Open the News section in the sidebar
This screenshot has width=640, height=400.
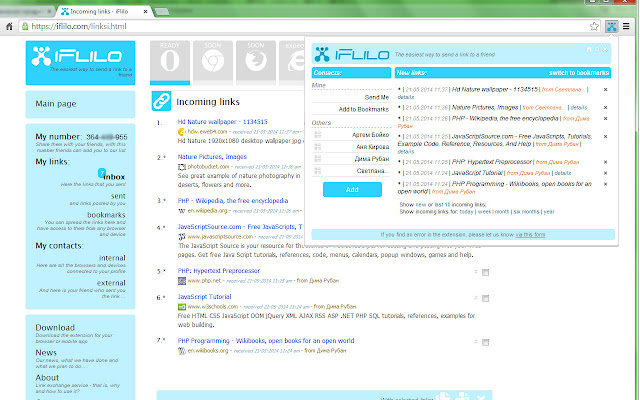coord(46,352)
